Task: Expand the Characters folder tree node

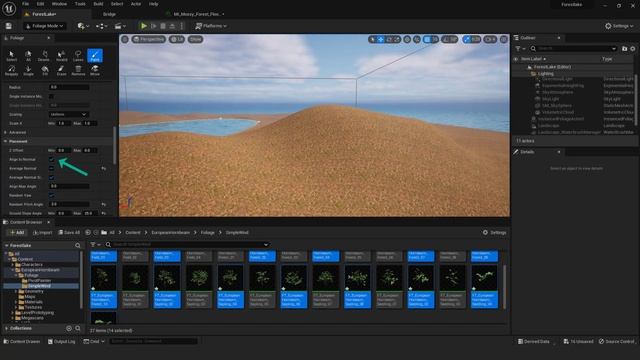Action: pyautogui.click(x=13, y=264)
